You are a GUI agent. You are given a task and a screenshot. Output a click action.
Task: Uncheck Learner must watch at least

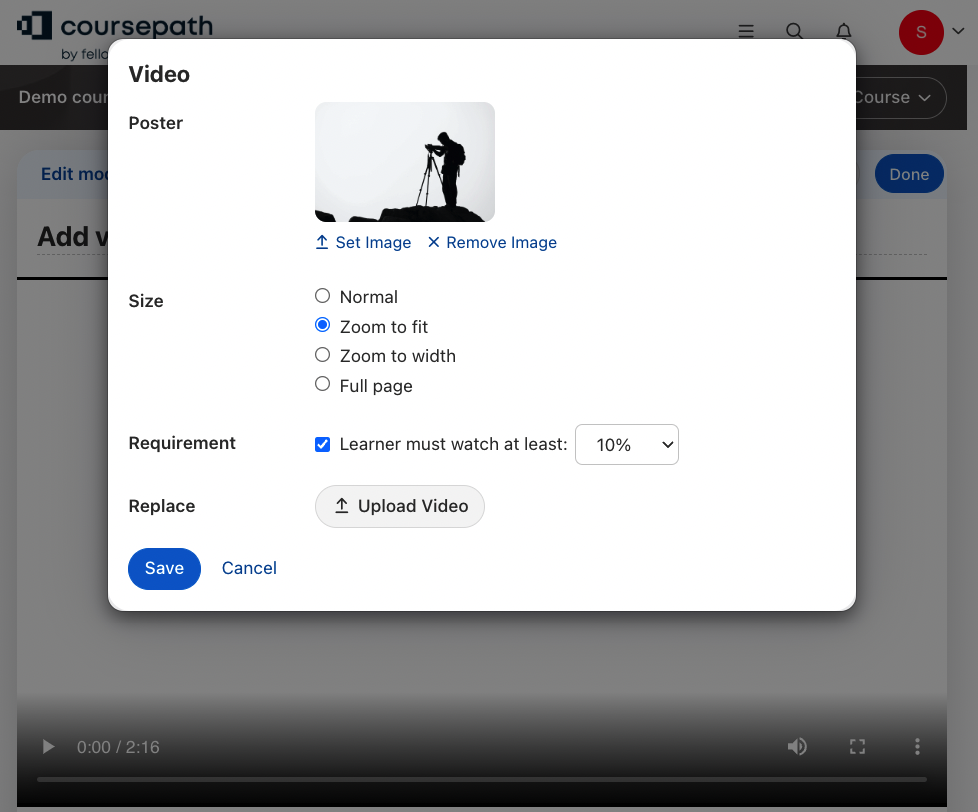[322, 444]
